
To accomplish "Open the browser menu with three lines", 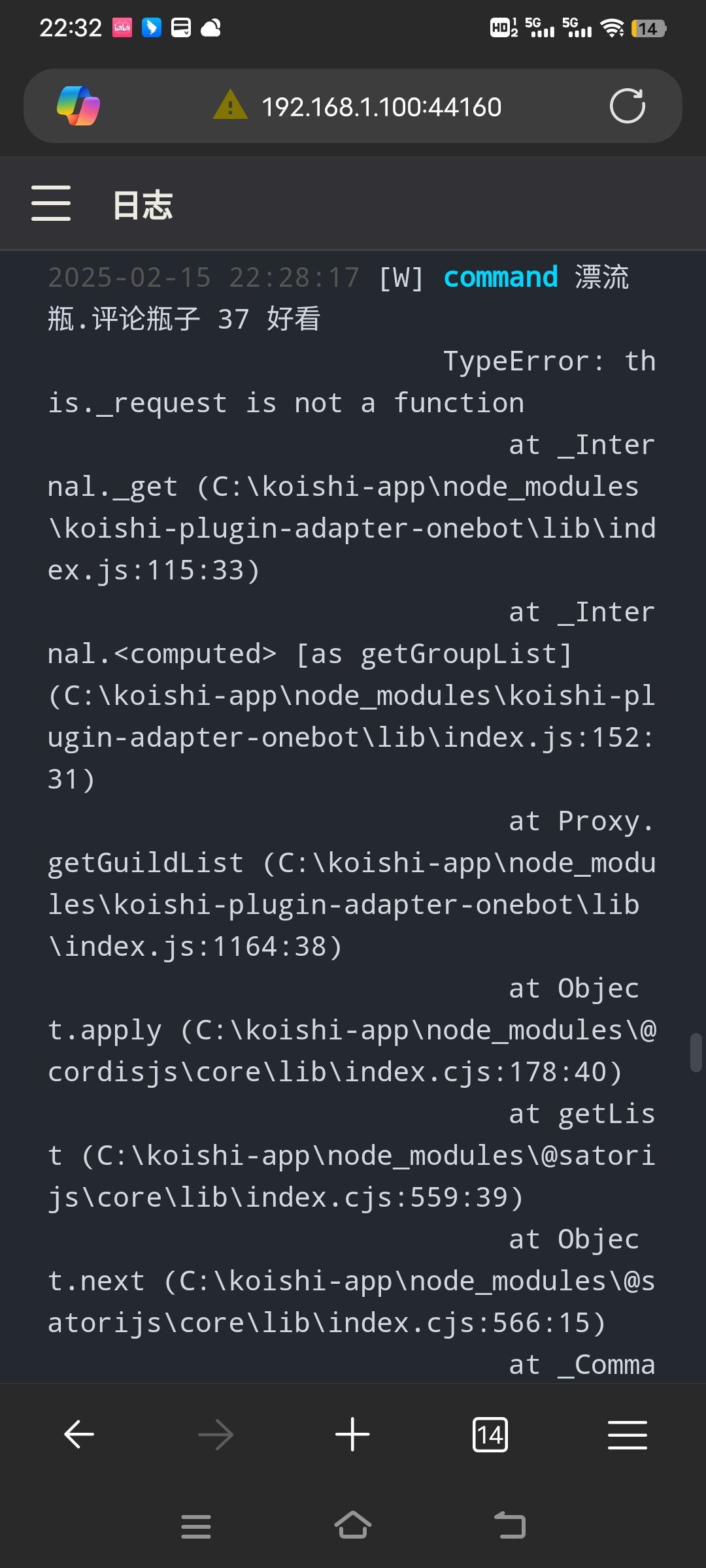I will [628, 1435].
